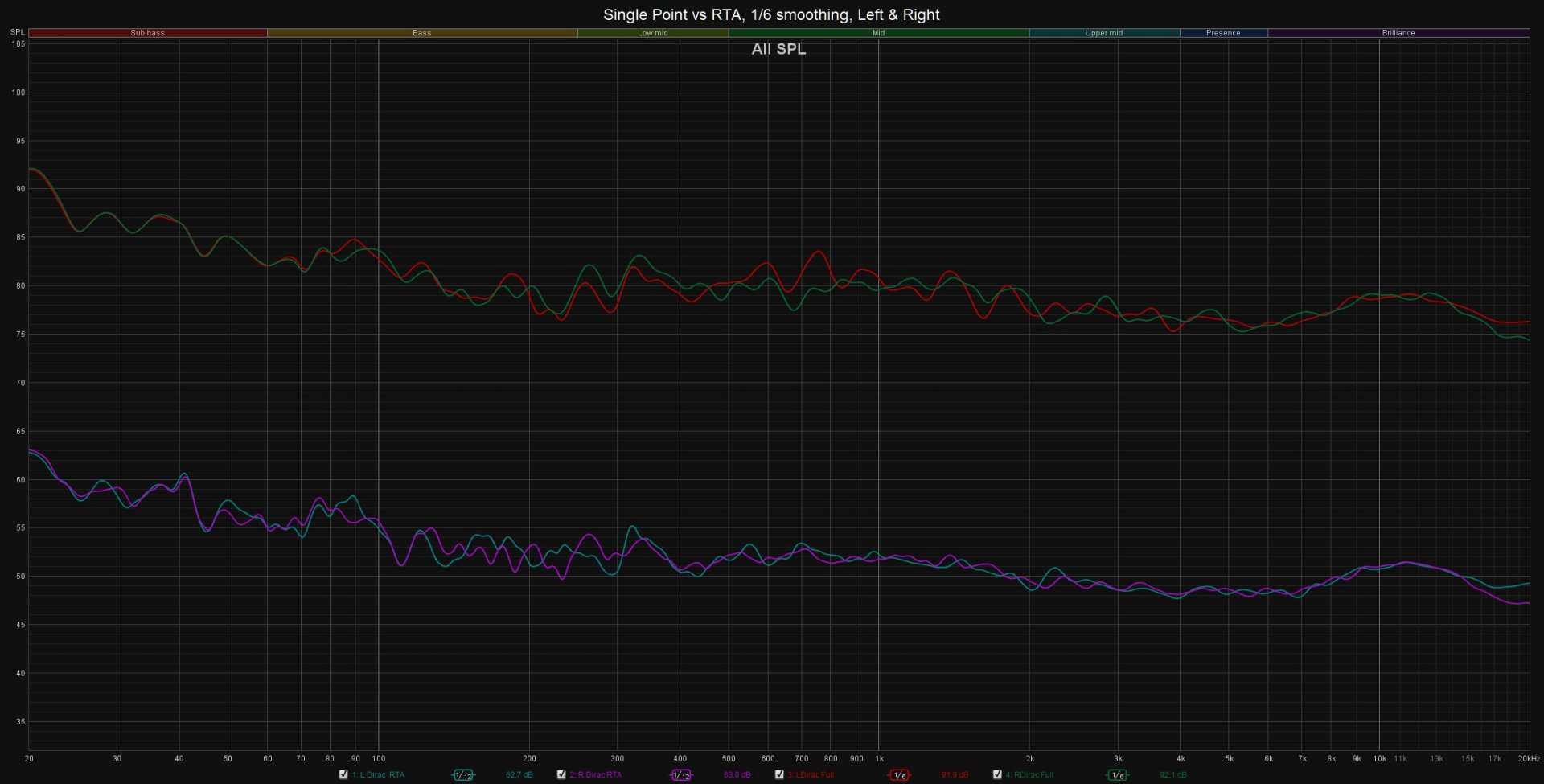Image resolution: width=1544 pixels, height=784 pixels.
Task: Select the RDirac Full legend label
Action: (x=1029, y=775)
